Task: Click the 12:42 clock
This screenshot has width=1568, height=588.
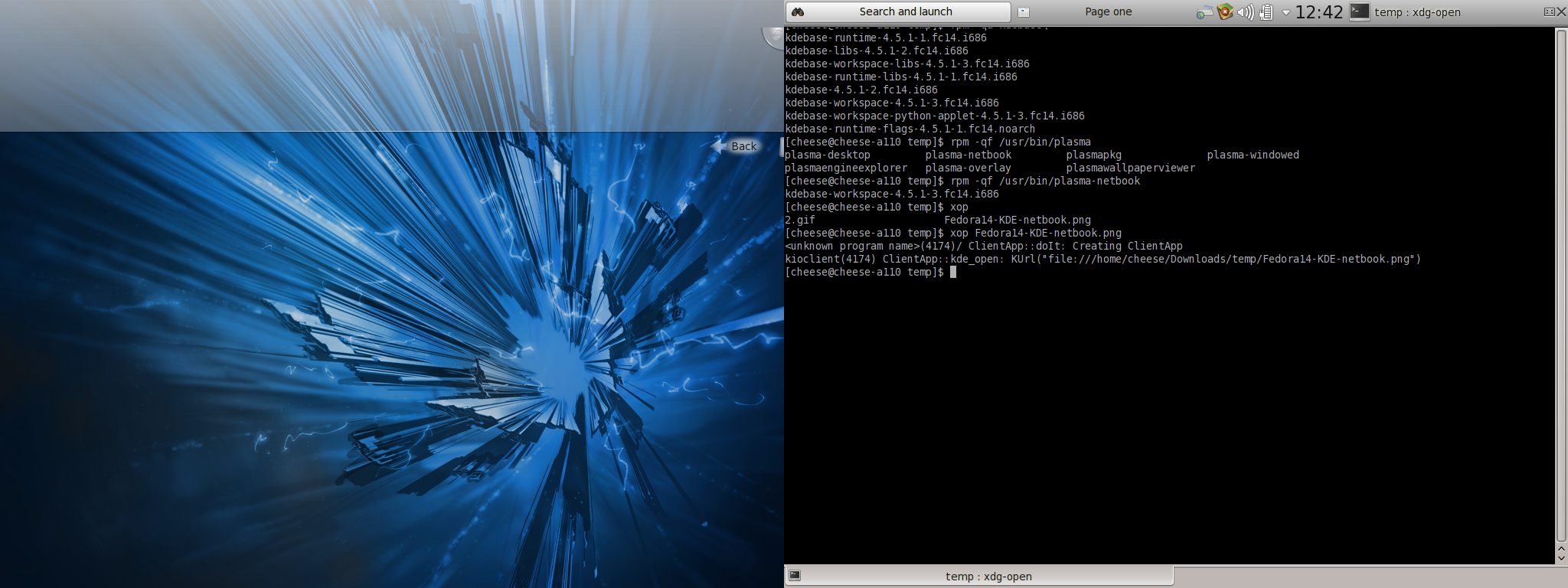Action: pyautogui.click(x=1319, y=11)
